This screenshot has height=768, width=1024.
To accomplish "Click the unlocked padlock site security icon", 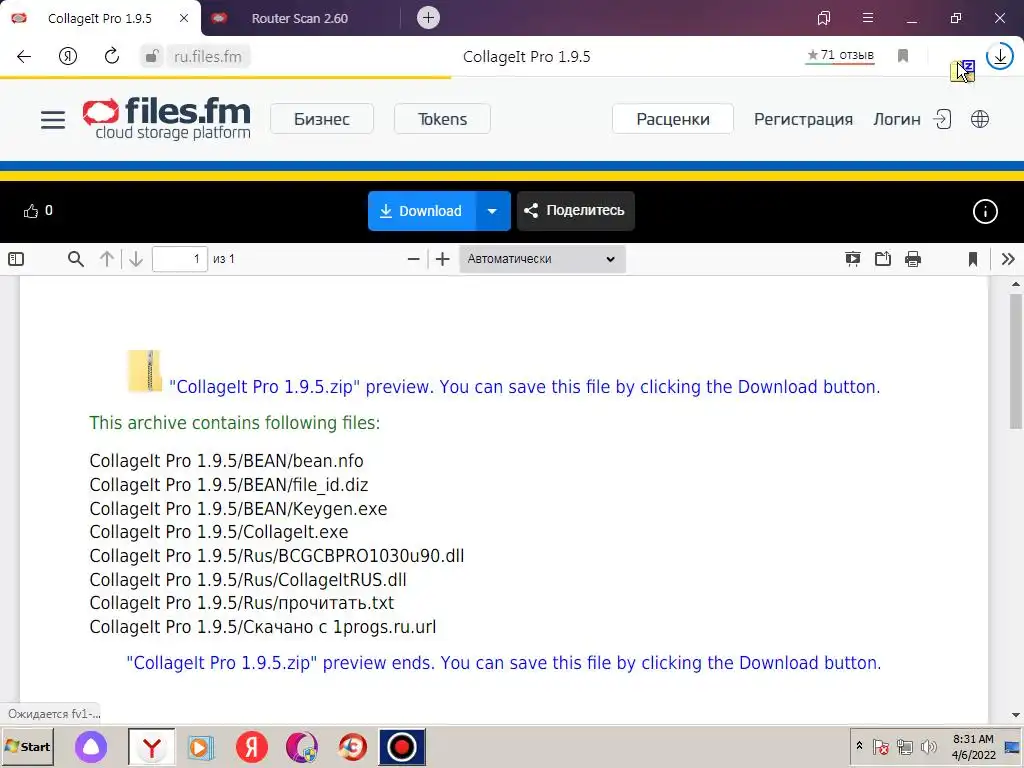I will 152,56.
